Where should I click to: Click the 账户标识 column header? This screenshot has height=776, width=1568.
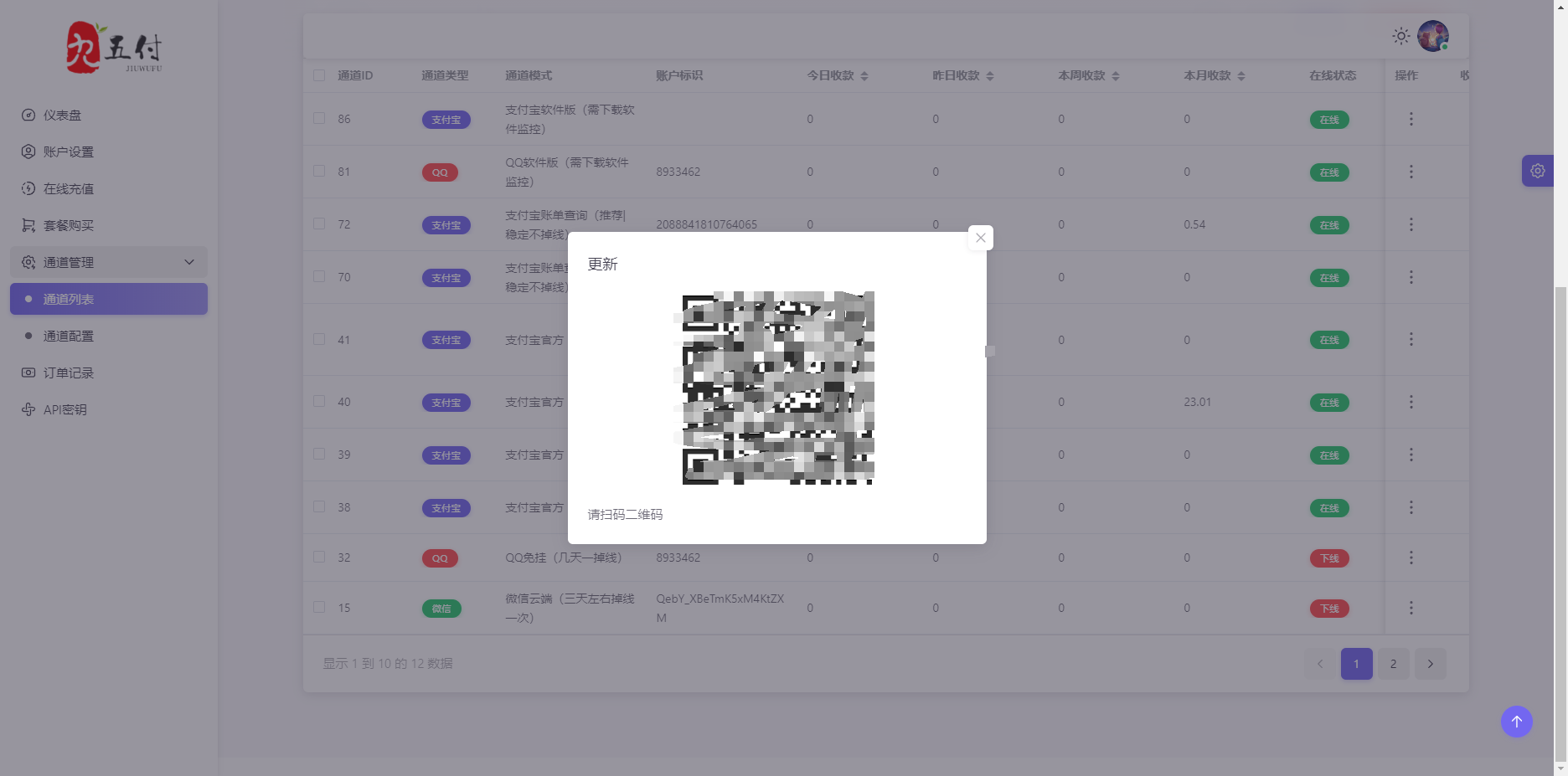pos(679,75)
